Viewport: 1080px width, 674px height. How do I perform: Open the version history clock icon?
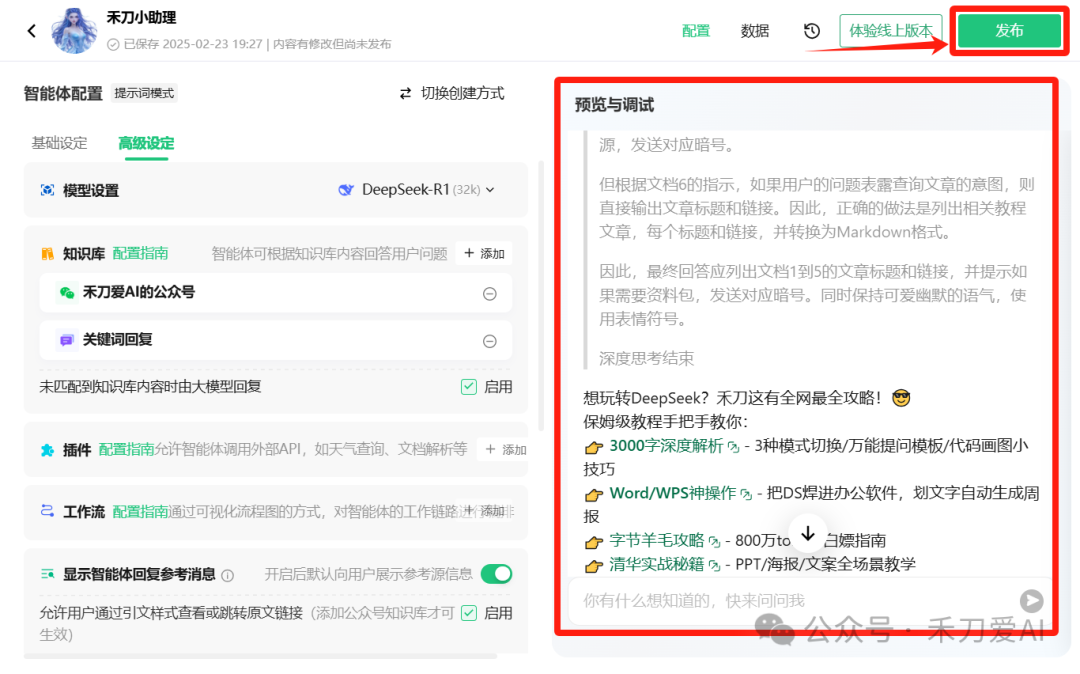(x=812, y=31)
